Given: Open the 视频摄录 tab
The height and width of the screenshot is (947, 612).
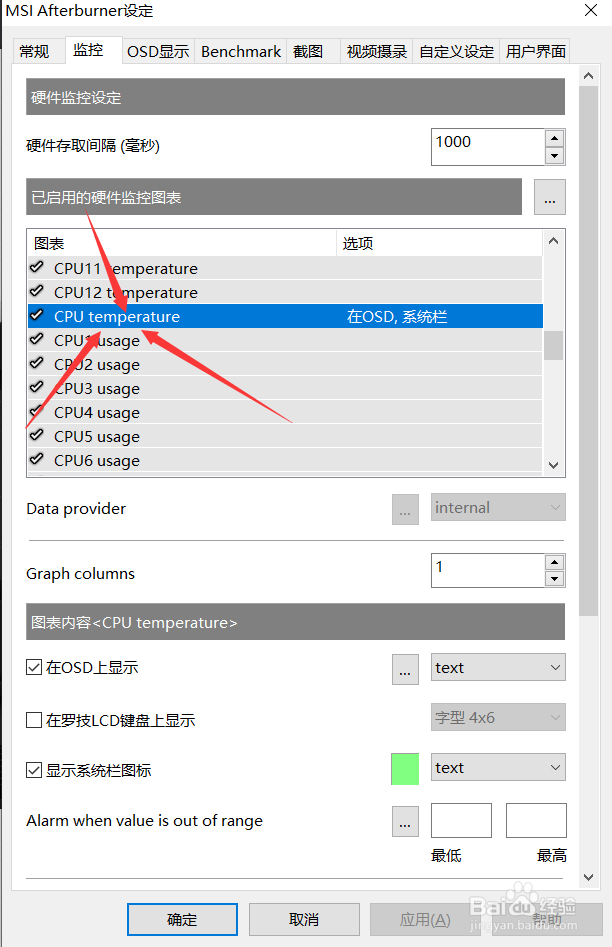Looking at the screenshot, I should [x=376, y=52].
